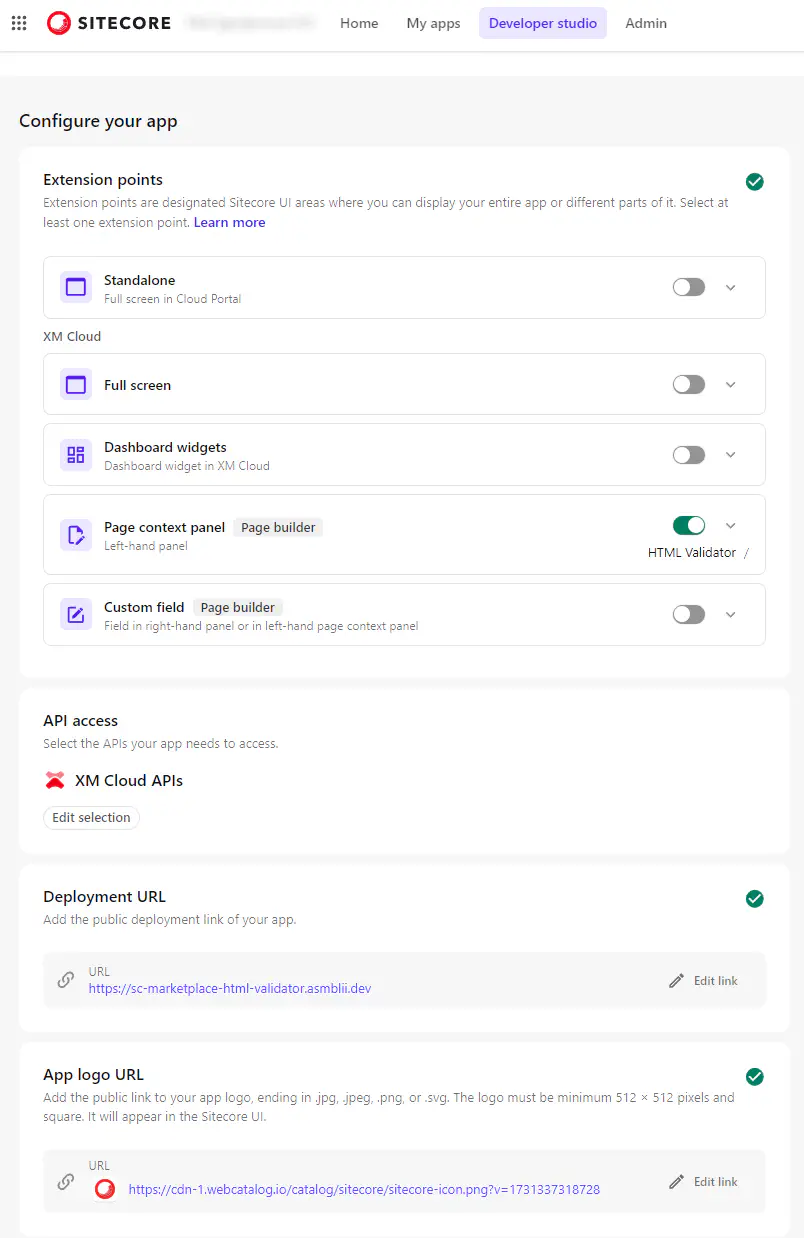Click the Deployment URL green checkmark
The width and height of the screenshot is (804, 1238).
755,899
